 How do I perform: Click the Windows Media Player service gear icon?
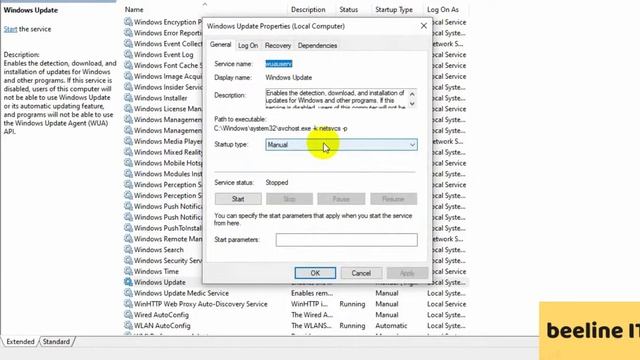(128, 141)
